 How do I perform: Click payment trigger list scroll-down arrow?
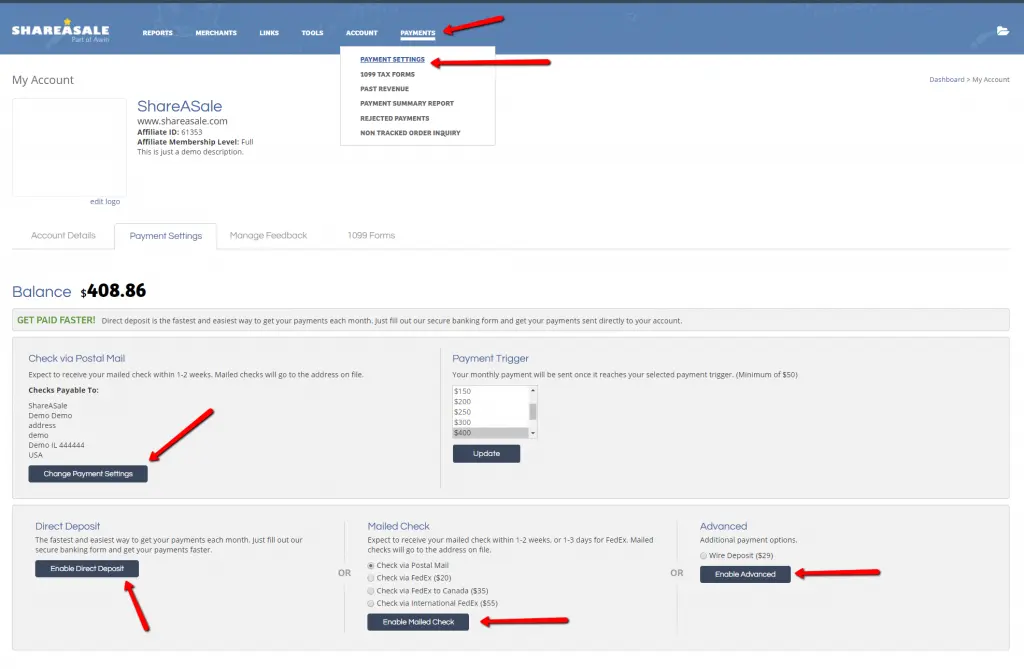click(533, 433)
